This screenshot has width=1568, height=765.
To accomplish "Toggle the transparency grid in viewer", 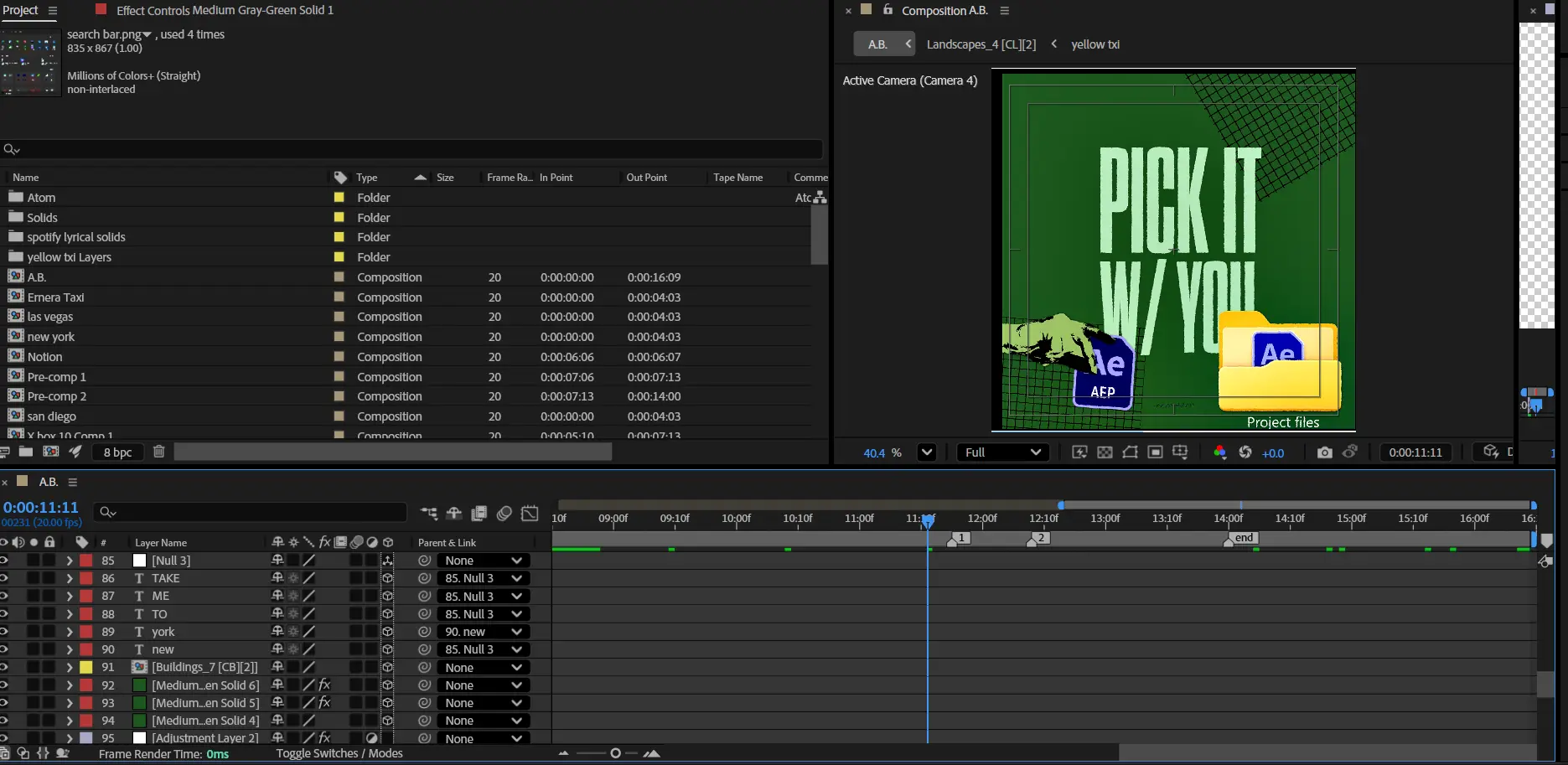I will [1105, 452].
